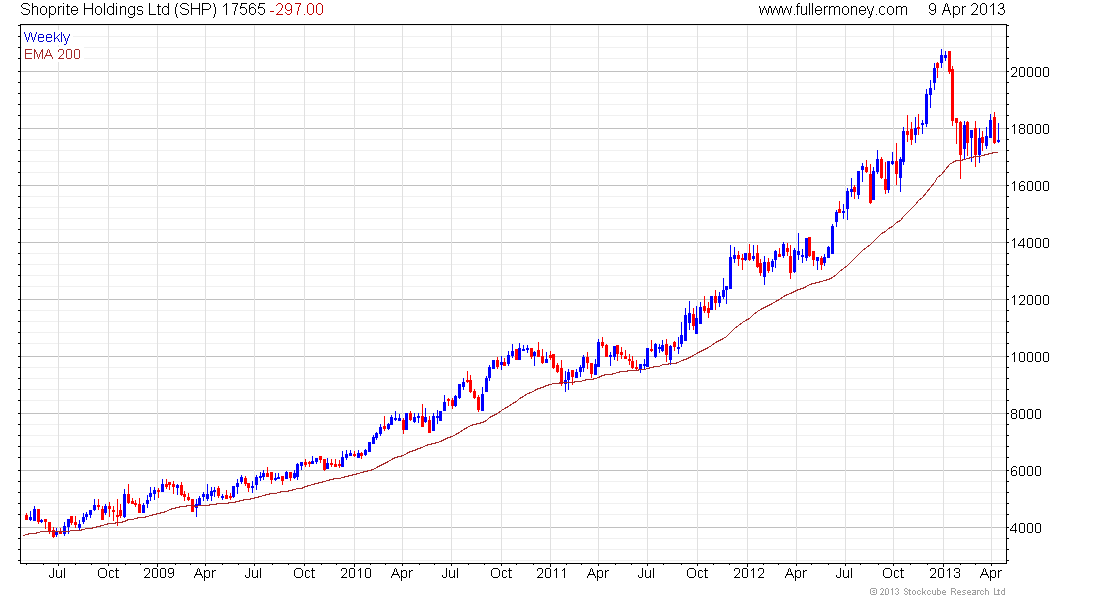The width and height of the screenshot is (1100, 600).
Task: Click the 6000 price axis label
Action: pyautogui.click(x=1026, y=472)
